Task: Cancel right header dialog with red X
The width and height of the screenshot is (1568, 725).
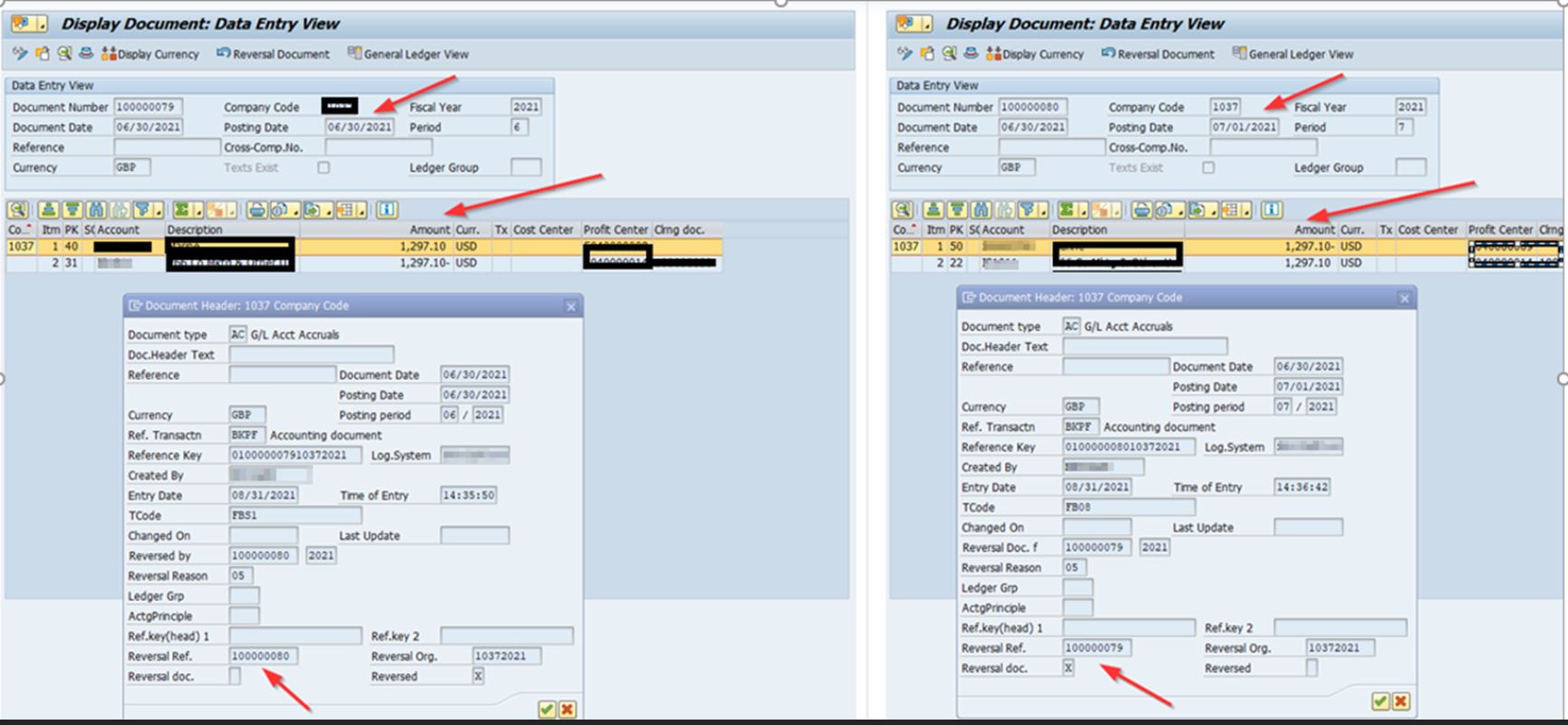Action: (x=1400, y=701)
